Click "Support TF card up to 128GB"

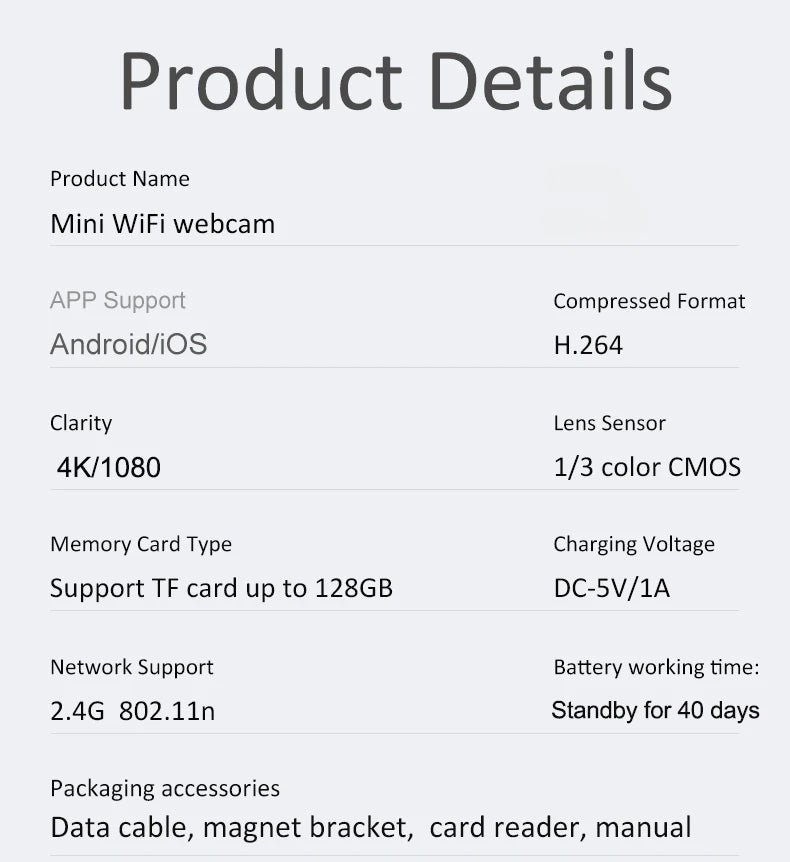pyautogui.click(x=221, y=588)
